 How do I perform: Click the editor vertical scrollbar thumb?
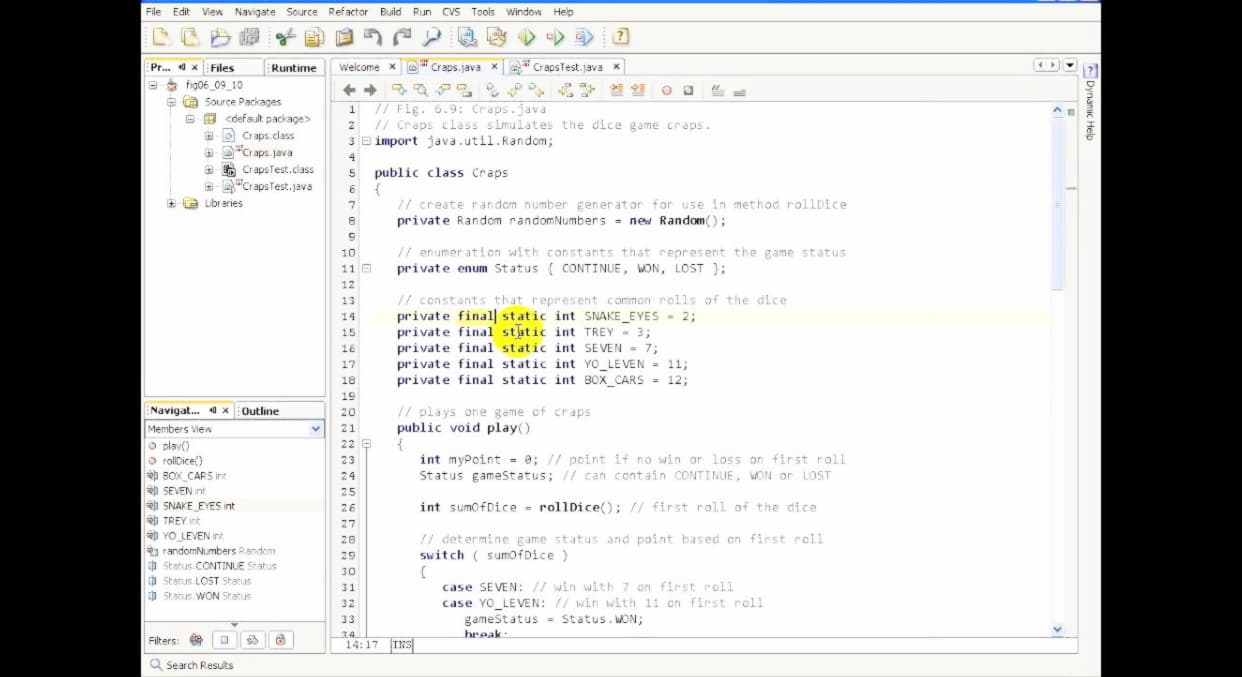coord(1058,205)
